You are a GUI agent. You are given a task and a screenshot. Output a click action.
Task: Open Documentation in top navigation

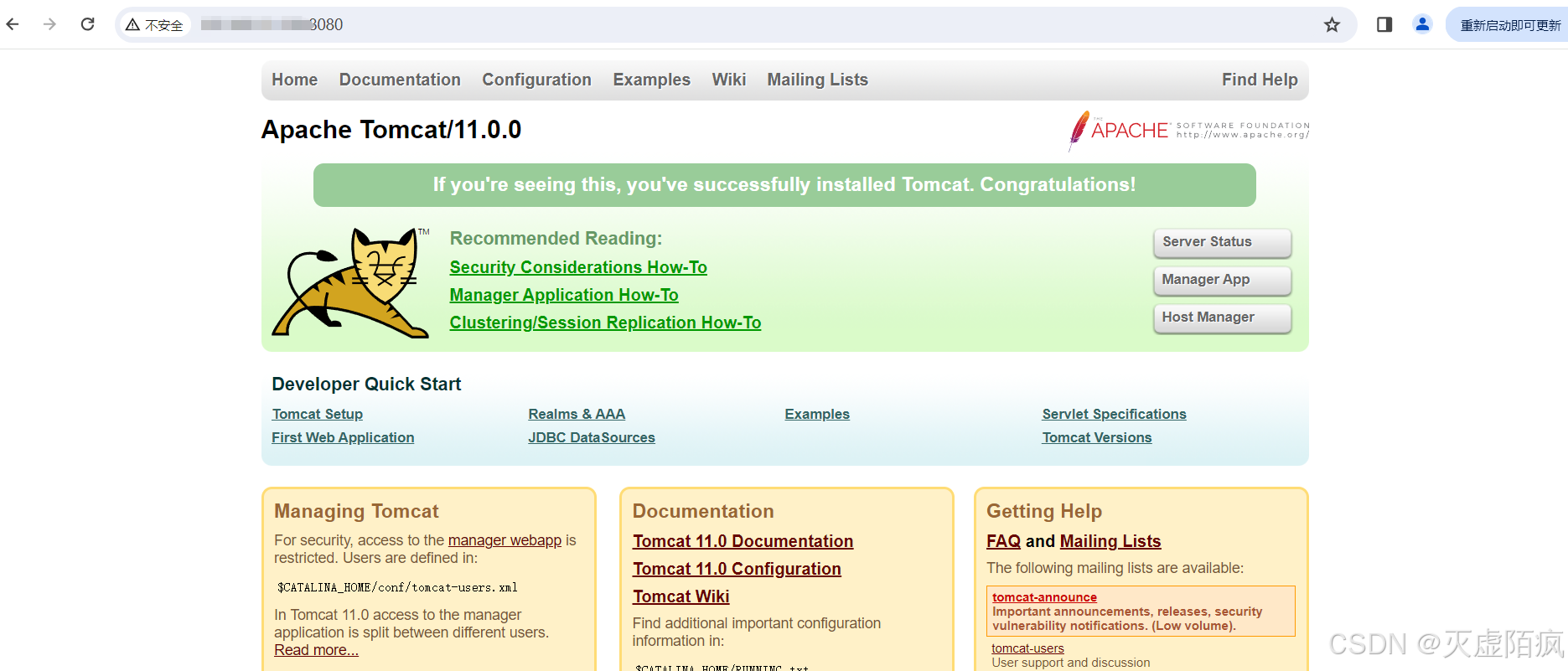(400, 80)
